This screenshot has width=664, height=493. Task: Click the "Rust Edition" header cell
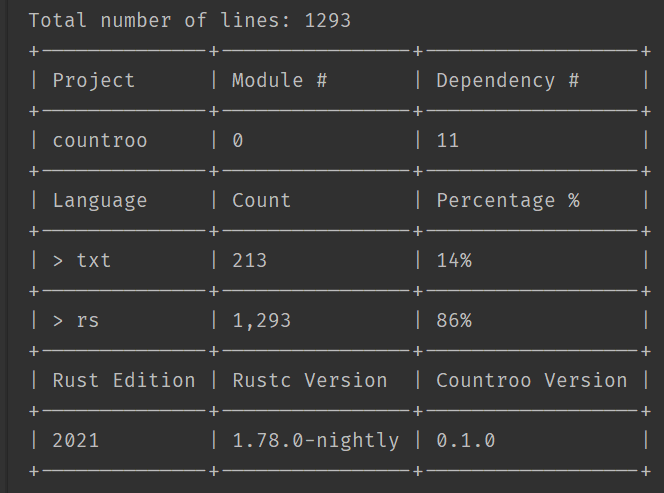pyautogui.click(x=123, y=380)
